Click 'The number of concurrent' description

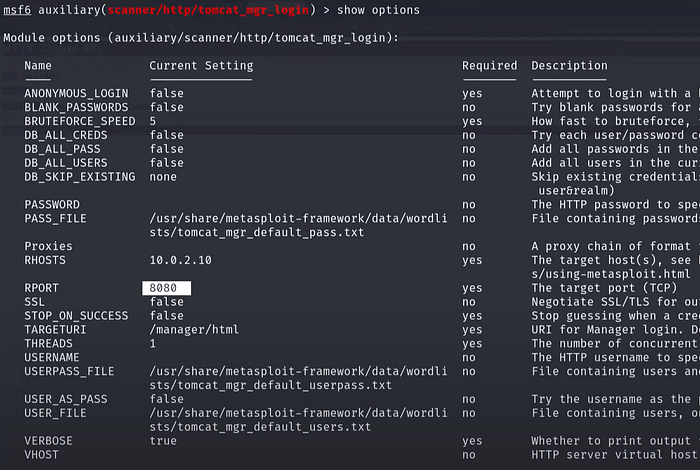614,343
